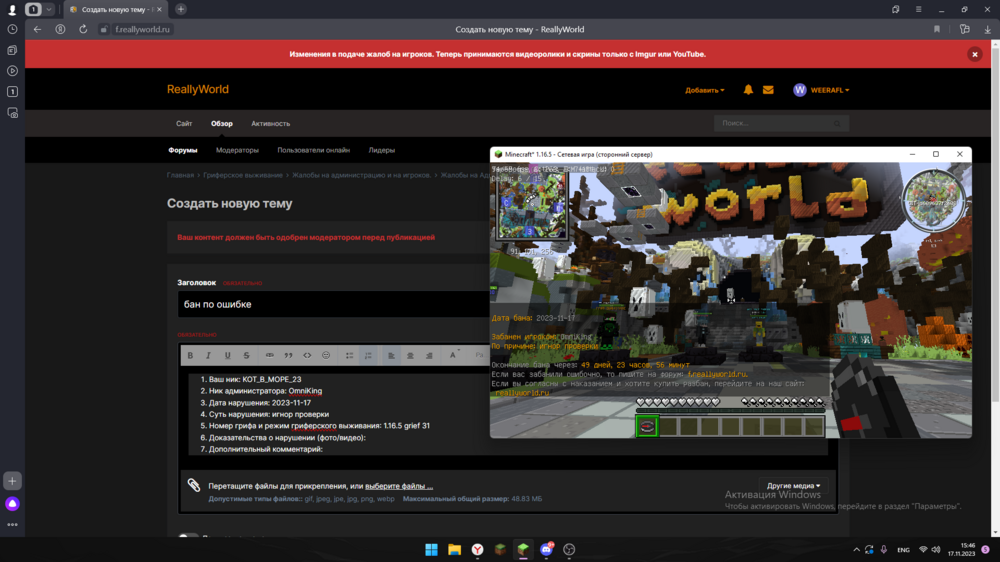Reload the page with the refresh icon

pyautogui.click(x=83, y=29)
